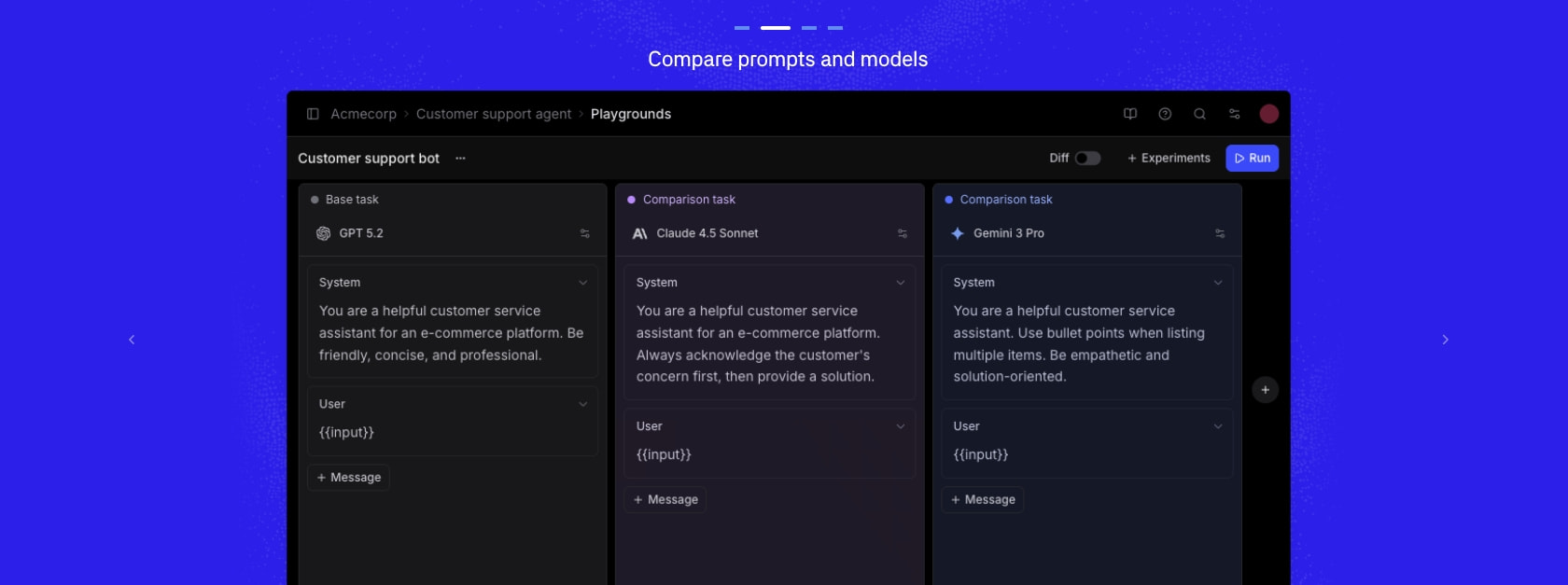This screenshot has height=585, width=1568.
Task: Collapse User section in Claude 4.5 Sonnet column
Action: pyautogui.click(x=901, y=426)
